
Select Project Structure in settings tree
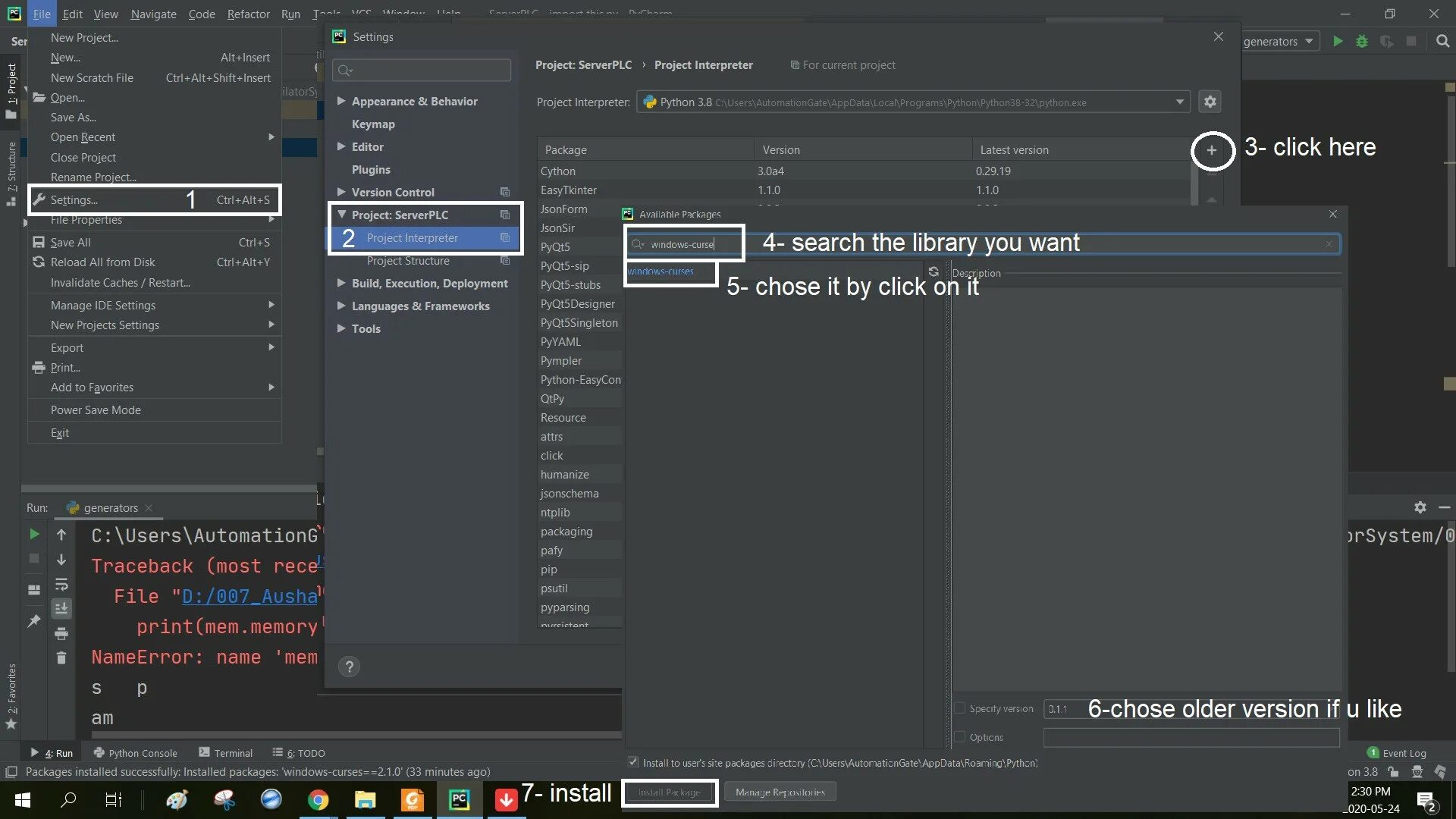click(x=408, y=261)
